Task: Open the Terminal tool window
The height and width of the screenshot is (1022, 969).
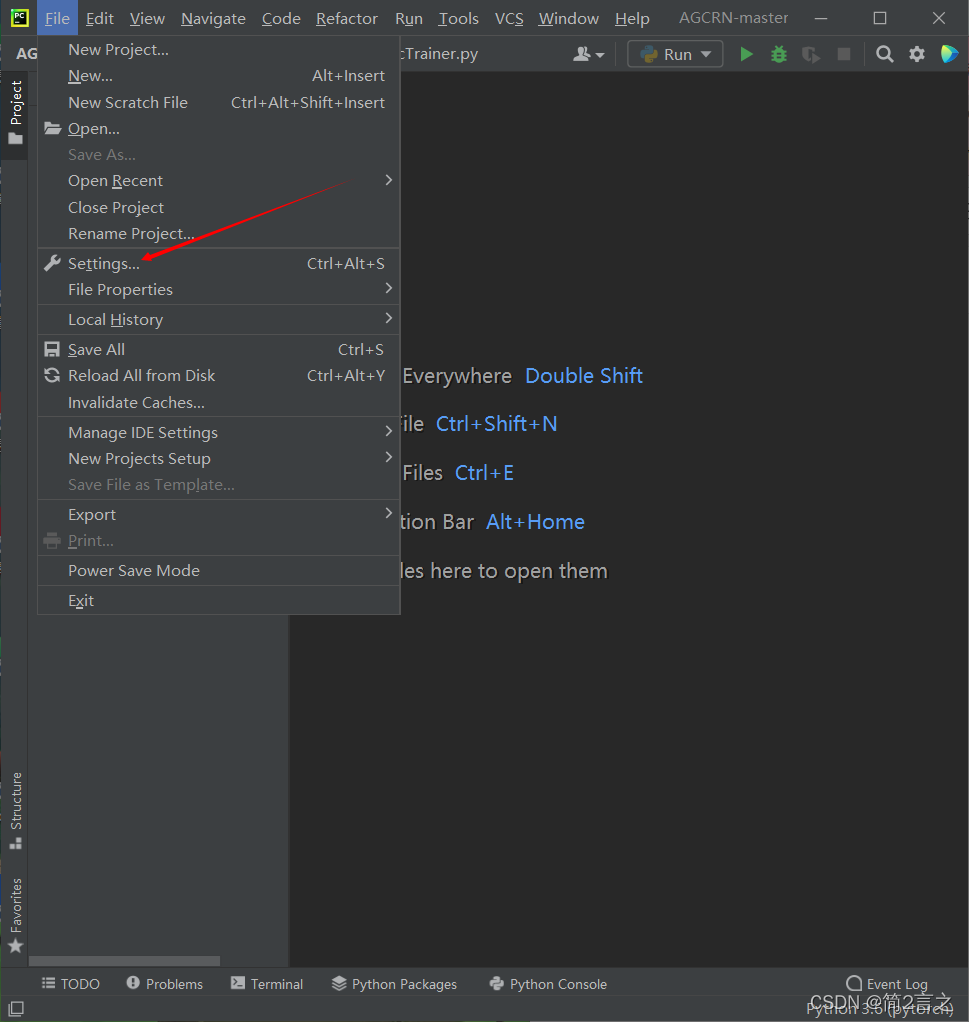Action: [267, 984]
